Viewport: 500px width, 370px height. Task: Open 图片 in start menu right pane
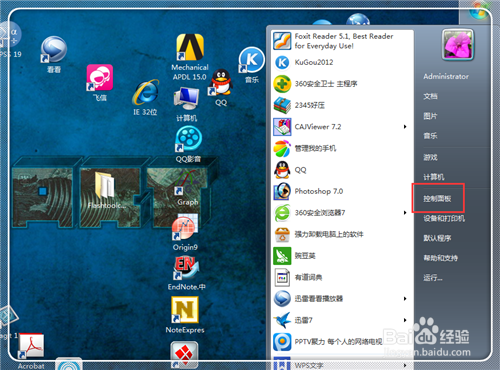(430, 116)
